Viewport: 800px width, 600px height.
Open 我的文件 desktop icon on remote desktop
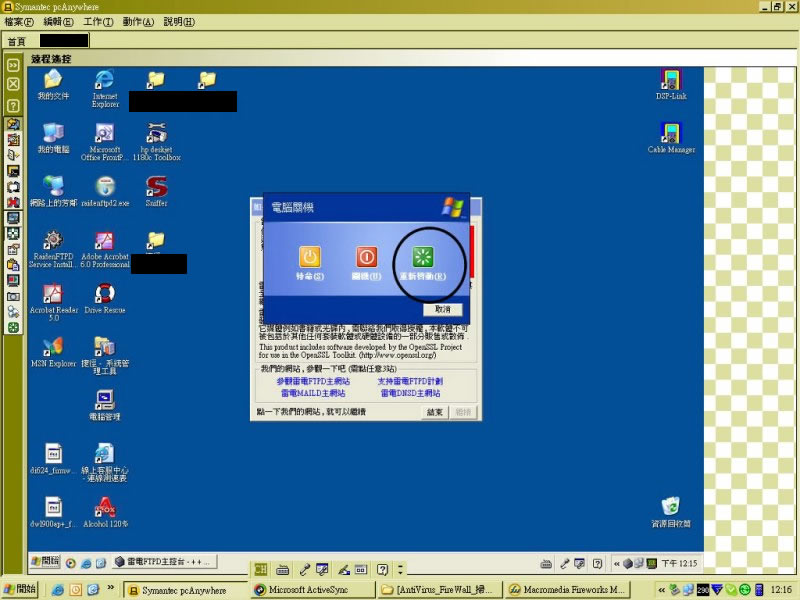tap(53, 85)
